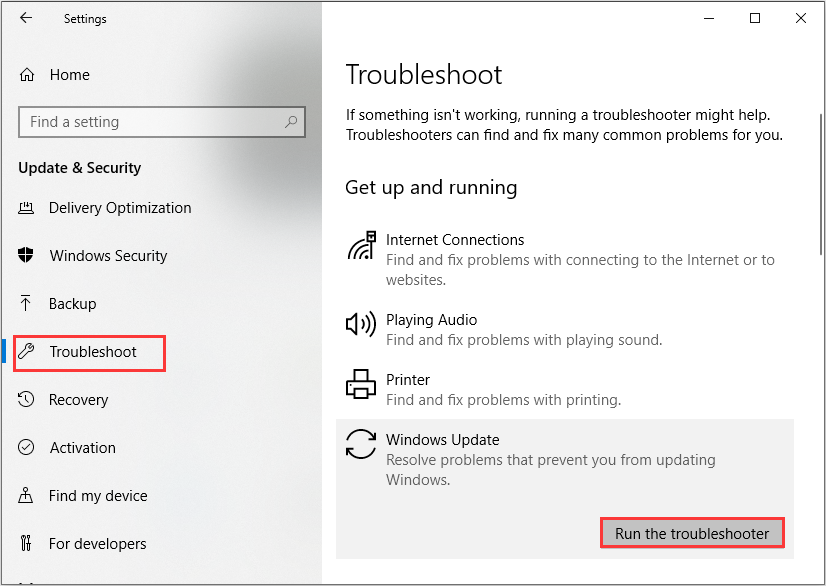The image size is (826, 586).
Task: Click the Internet Connections wifi icon
Action: (x=361, y=245)
